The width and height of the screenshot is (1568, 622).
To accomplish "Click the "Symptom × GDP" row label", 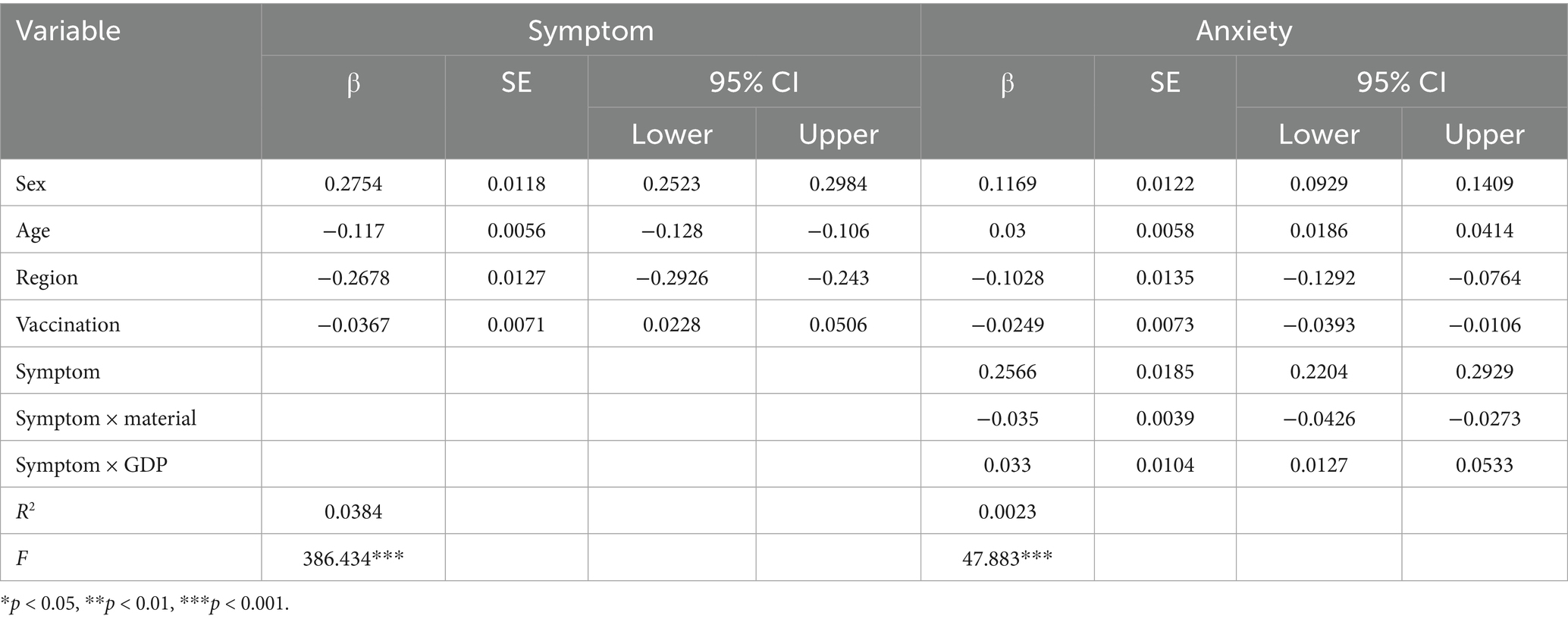I will coord(91,465).
